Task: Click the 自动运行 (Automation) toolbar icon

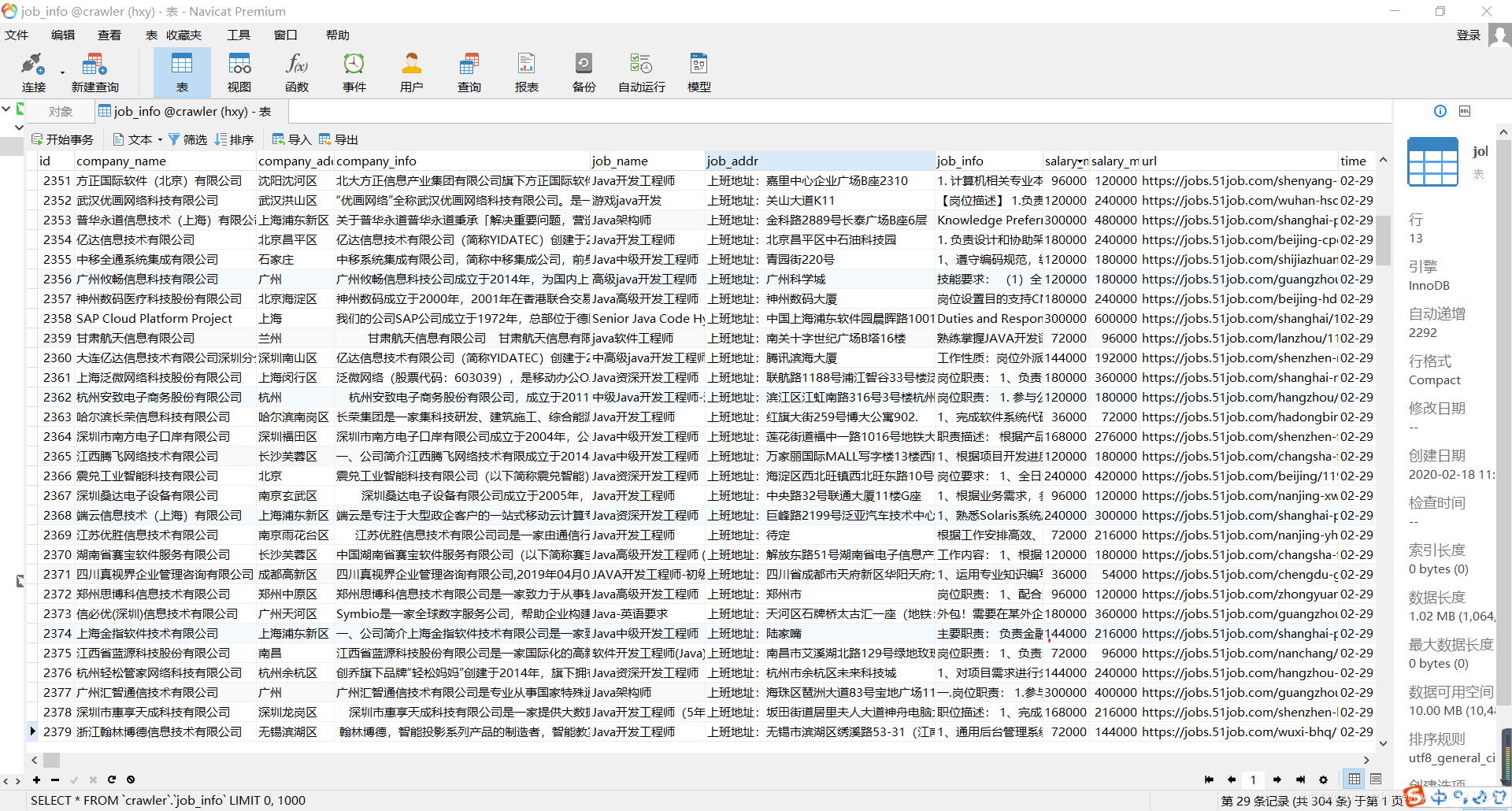Action: (642, 72)
